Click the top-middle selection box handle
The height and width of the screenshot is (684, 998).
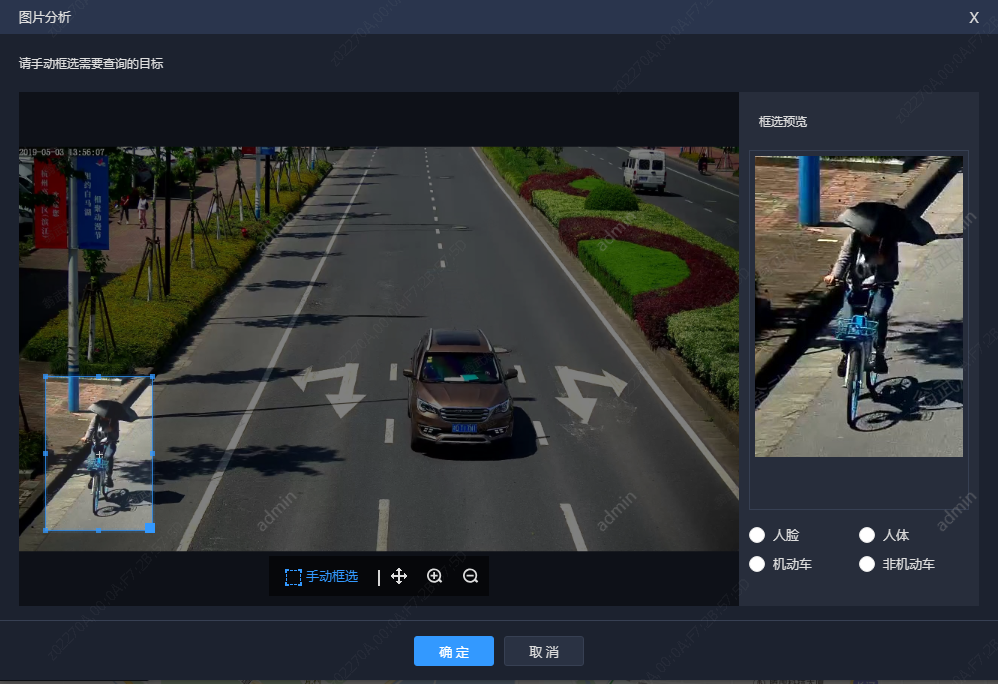coord(98,377)
